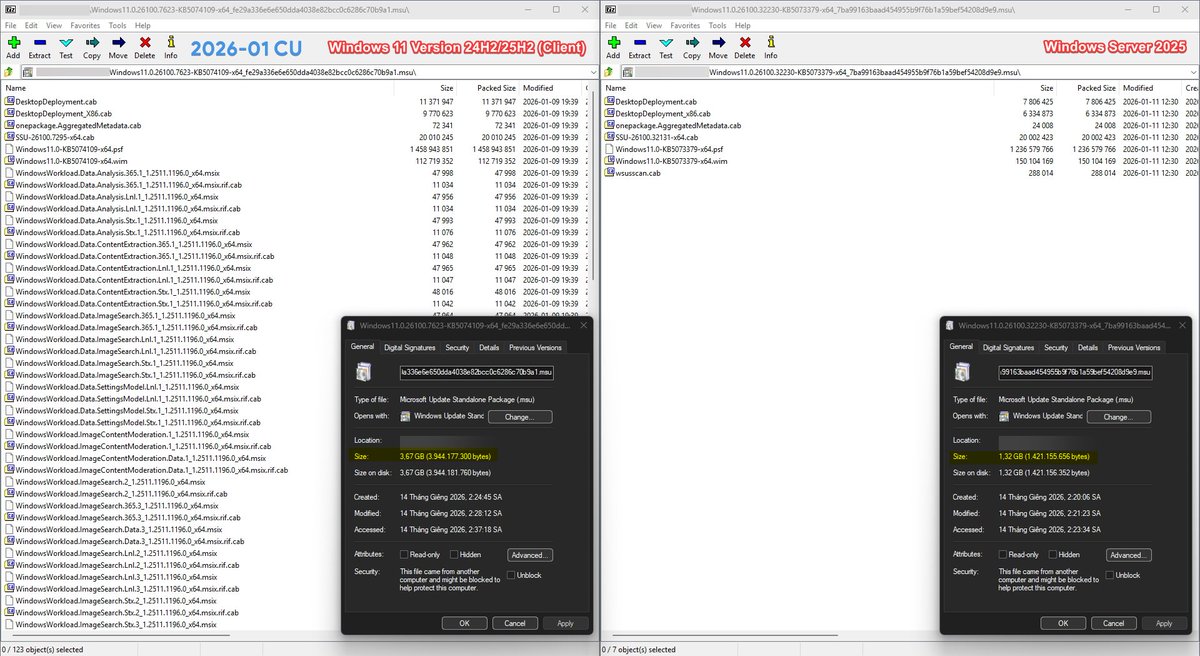Image resolution: width=1200 pixels, height=656 pixels.
Task: Click Move icon in right 7-Zip window
Action: 719,43
